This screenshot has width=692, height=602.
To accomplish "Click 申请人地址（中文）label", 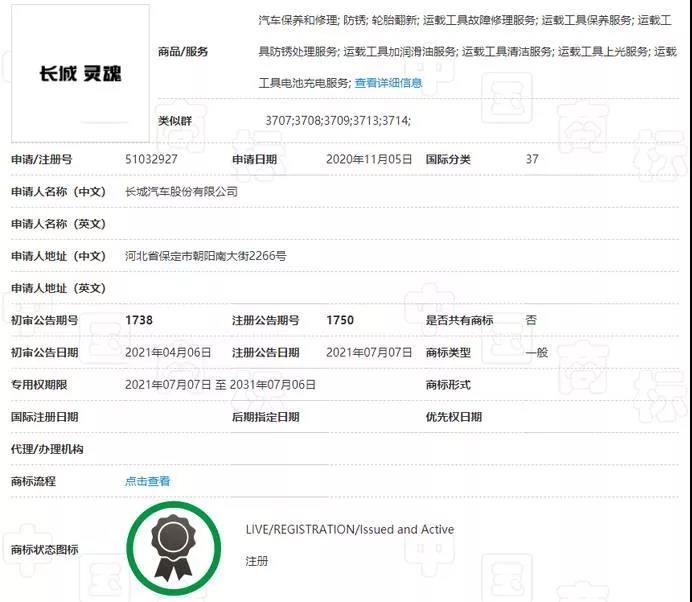I will pos(58,256).
